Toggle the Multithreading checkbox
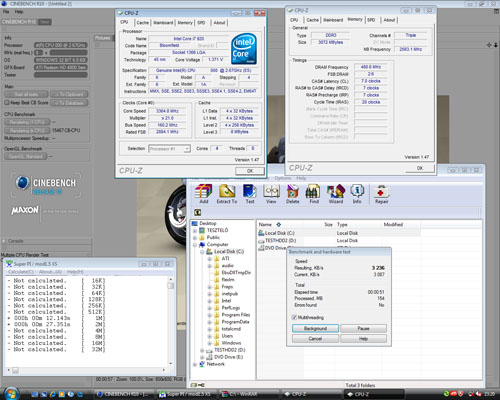The width and height of the screenshot is (500, 400). 294,317
